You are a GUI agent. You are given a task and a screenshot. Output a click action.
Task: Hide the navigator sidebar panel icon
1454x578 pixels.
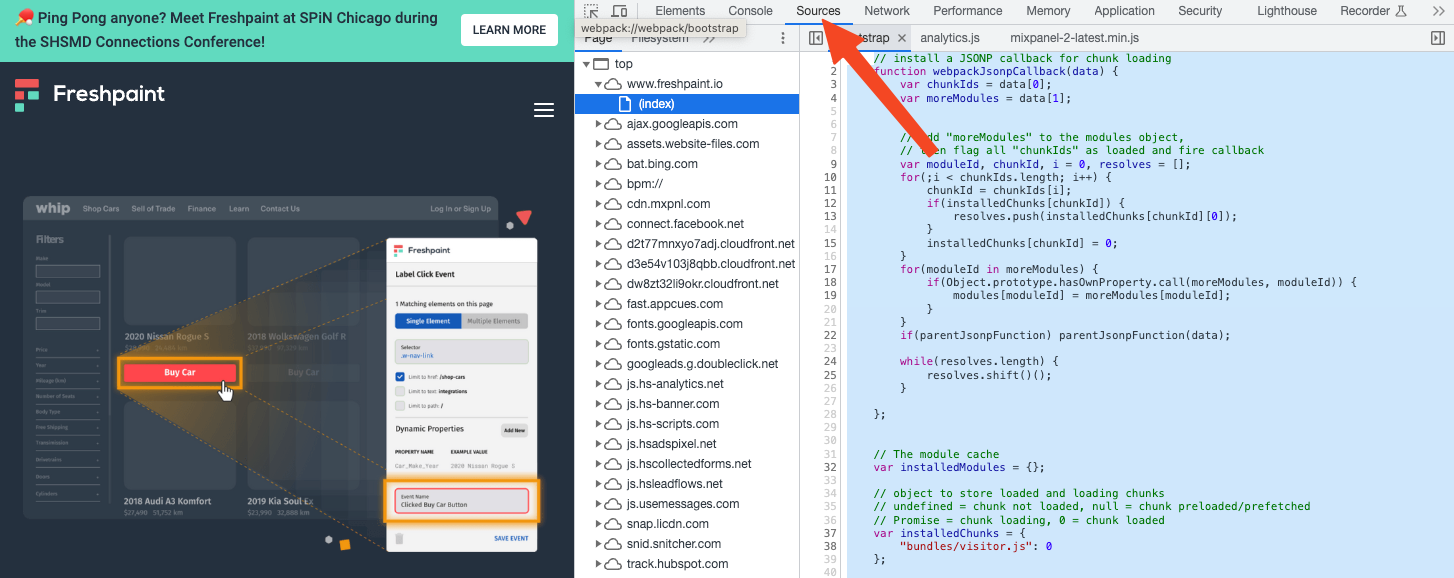(x=816, y=38)
